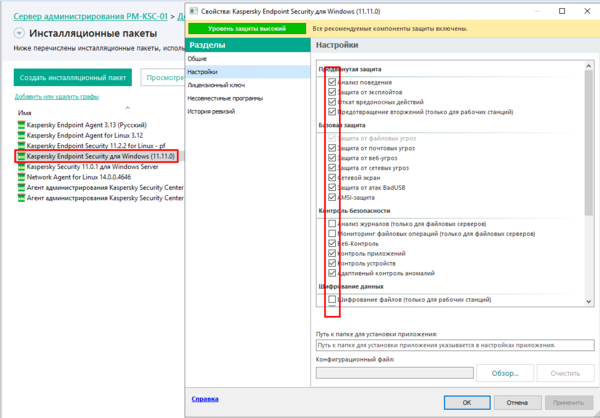600x418 pixels.
Task: Select Network Agent for Linux 14.0.0.4646 package
Action: click(x=79, y=177)
